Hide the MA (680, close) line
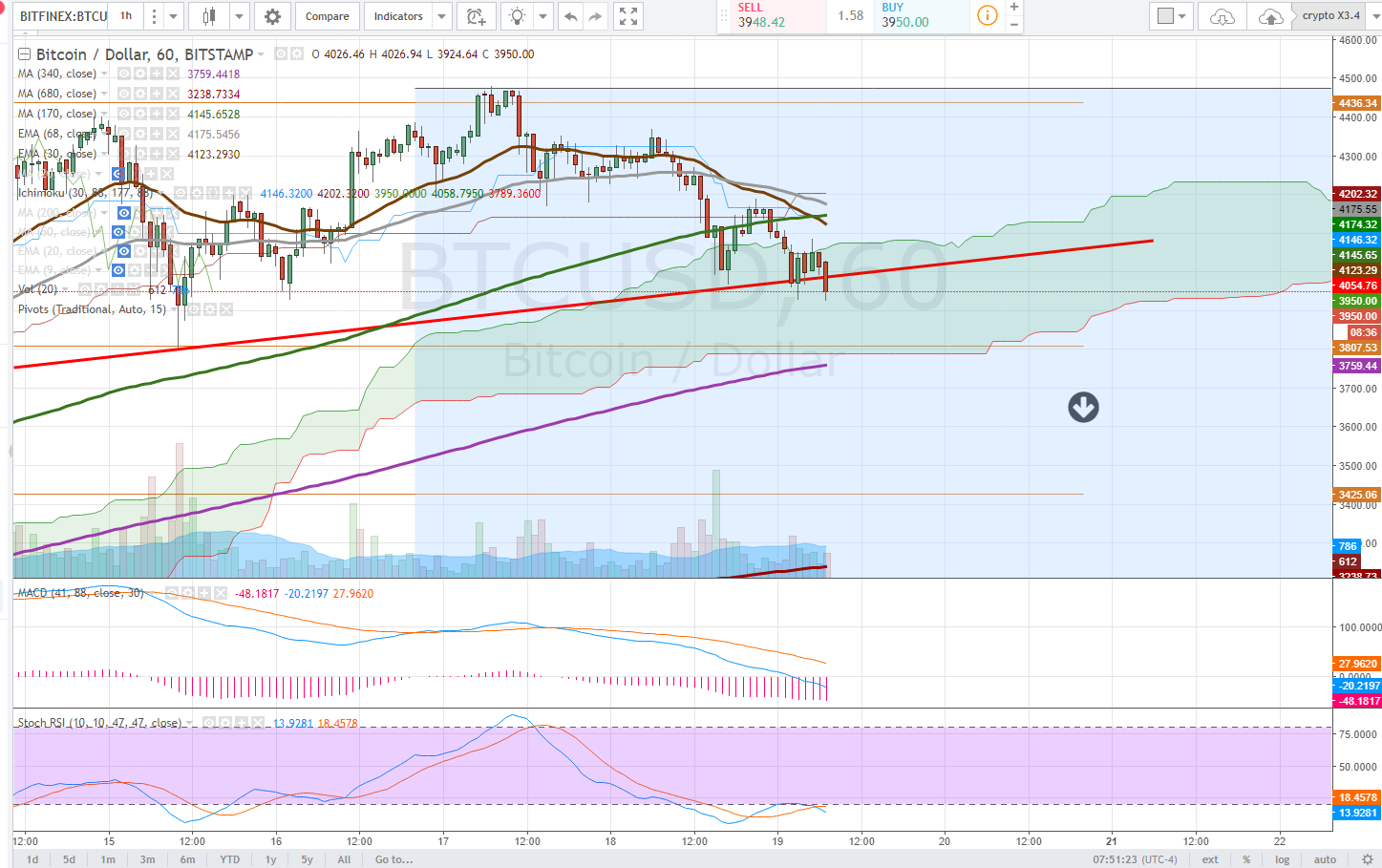Viewport: 1382px width, 868px height. (x=124, y=94)
